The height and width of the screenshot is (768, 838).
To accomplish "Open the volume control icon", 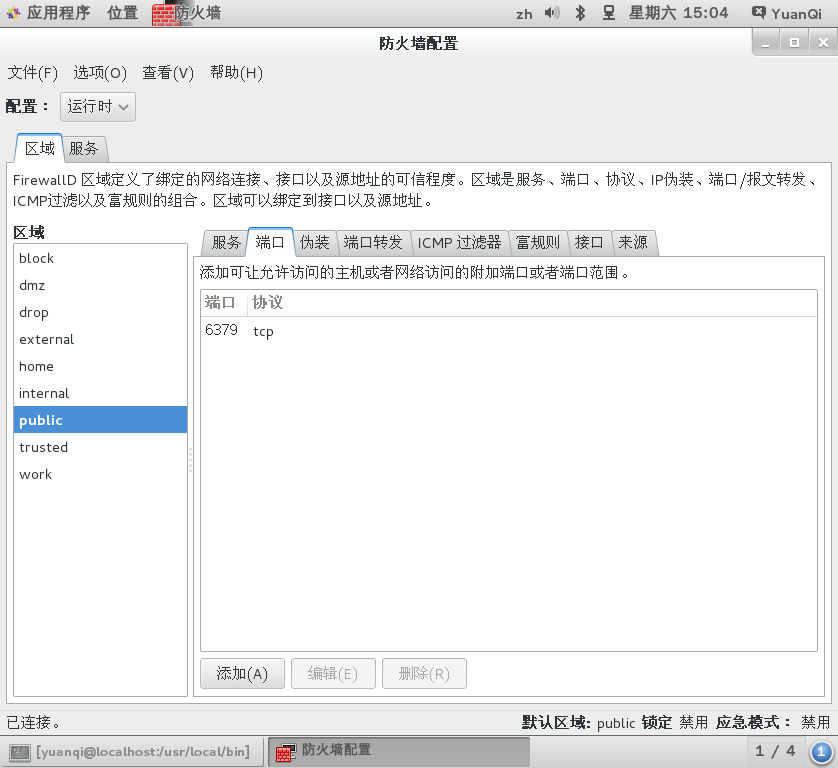I will [x=552, y=13].
